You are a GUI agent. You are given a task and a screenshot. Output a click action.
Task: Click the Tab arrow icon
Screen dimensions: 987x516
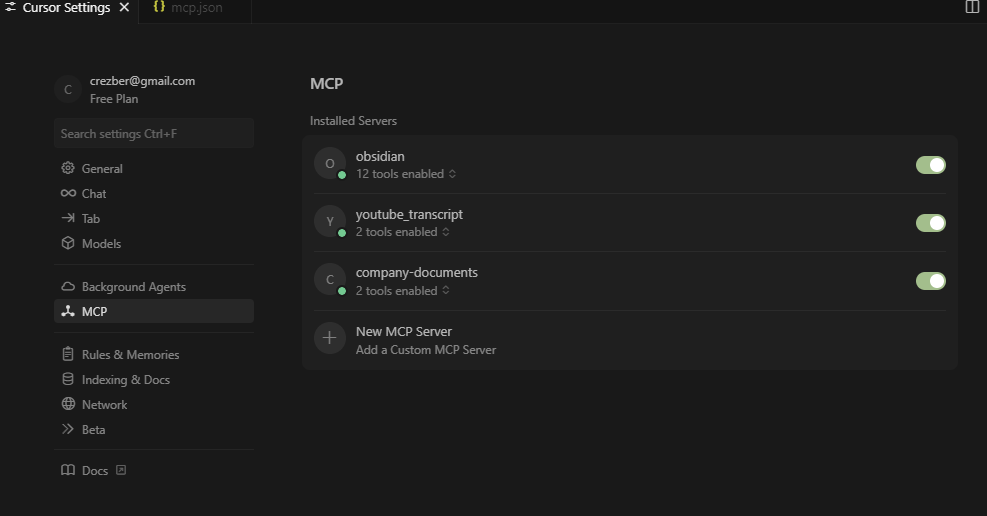68,218
